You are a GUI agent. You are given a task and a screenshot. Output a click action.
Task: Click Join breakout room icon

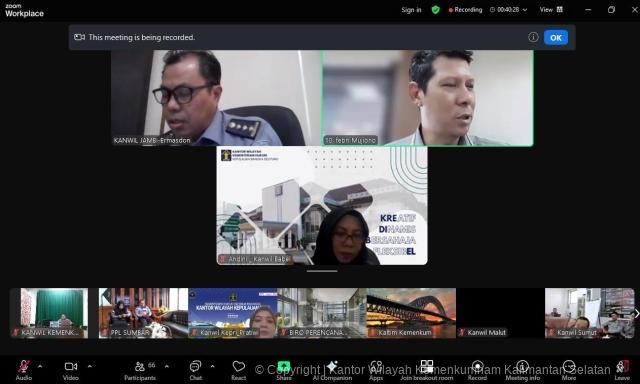pyautogui.click(x=427, y=366)
